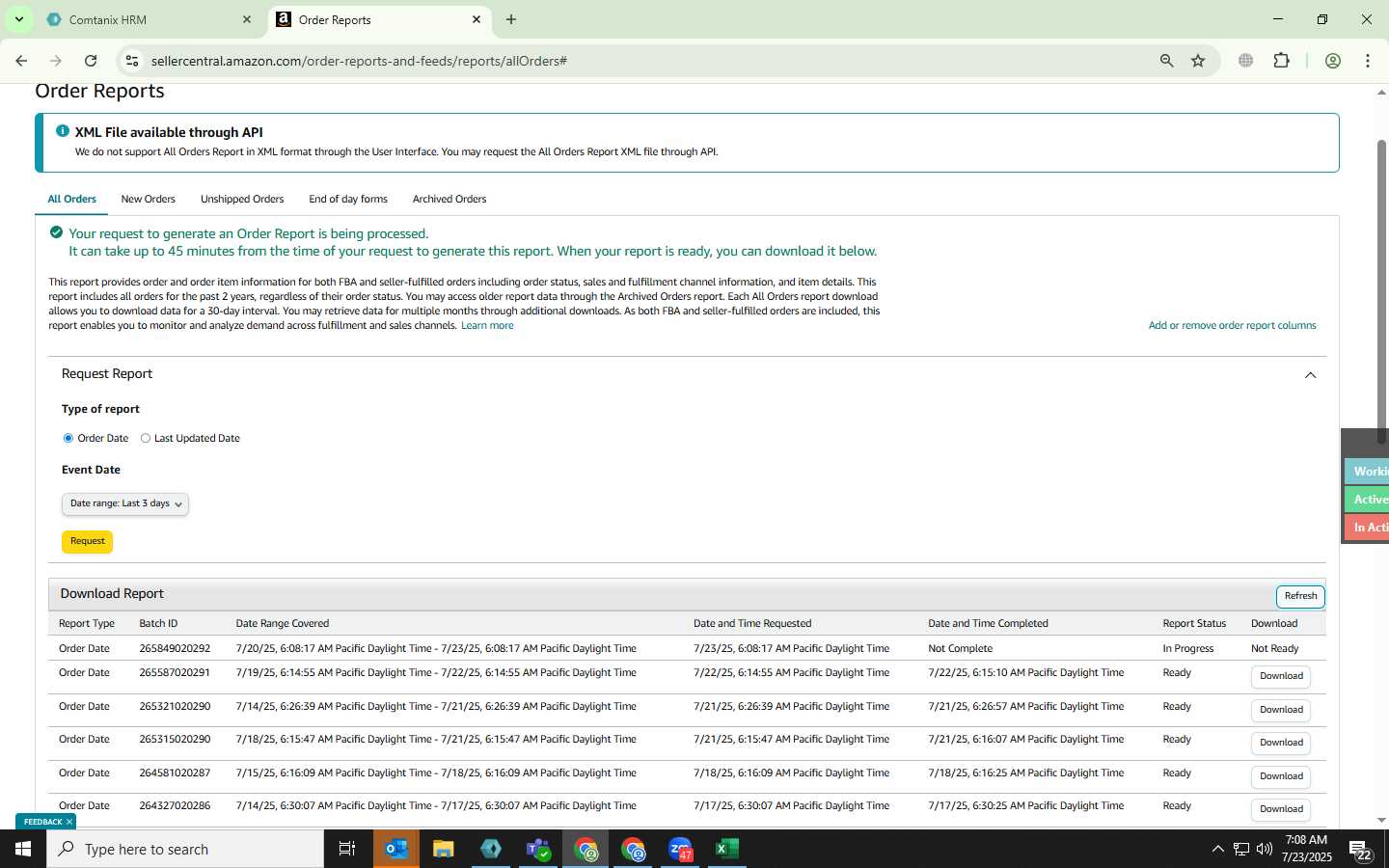Click the green Active side label
The width and height of the screenshot is (1389, 868).
[x=1368, y=499]
